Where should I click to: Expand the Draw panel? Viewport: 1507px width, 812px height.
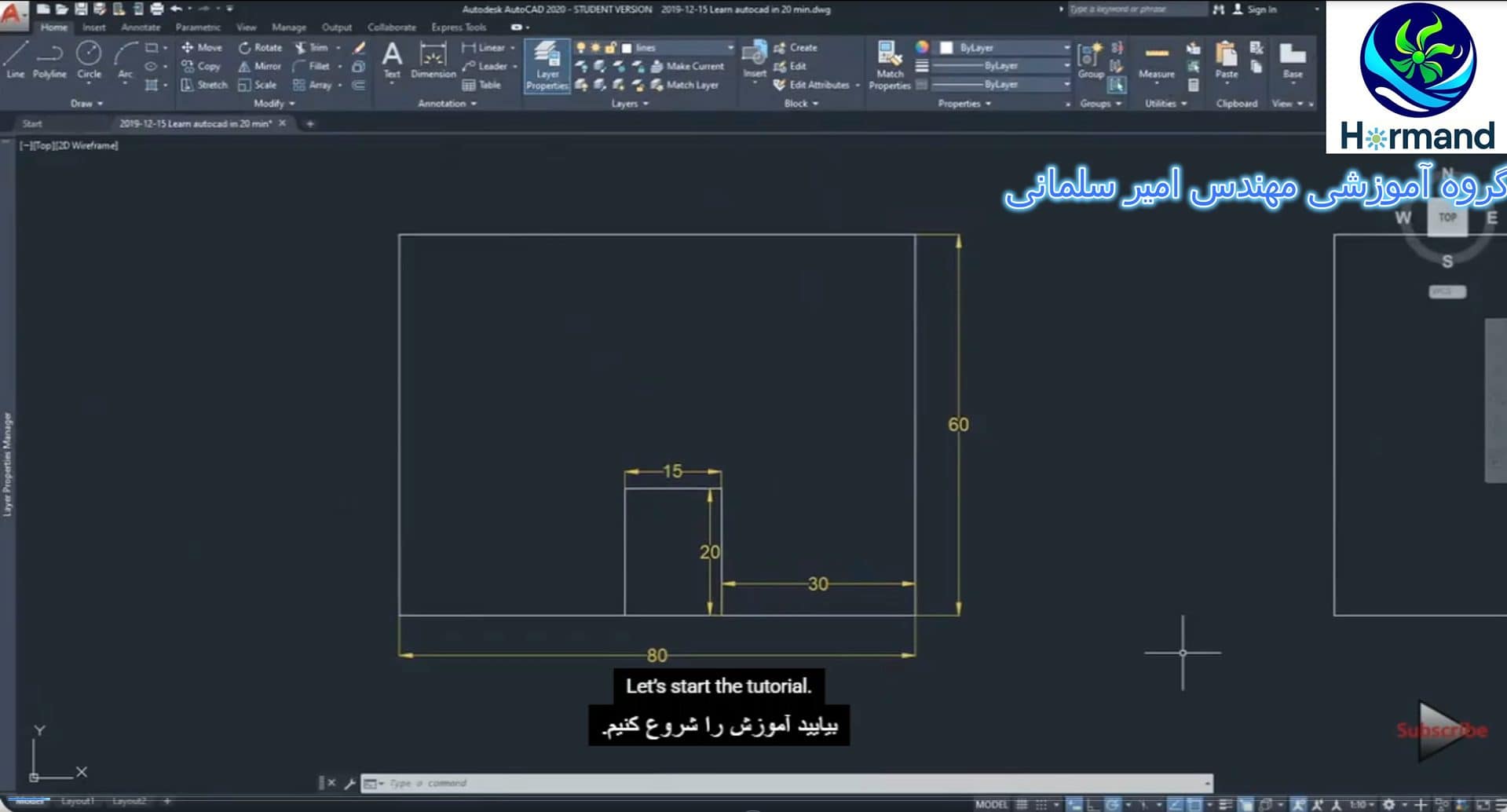pyautogui.click(x=86, y=104)
